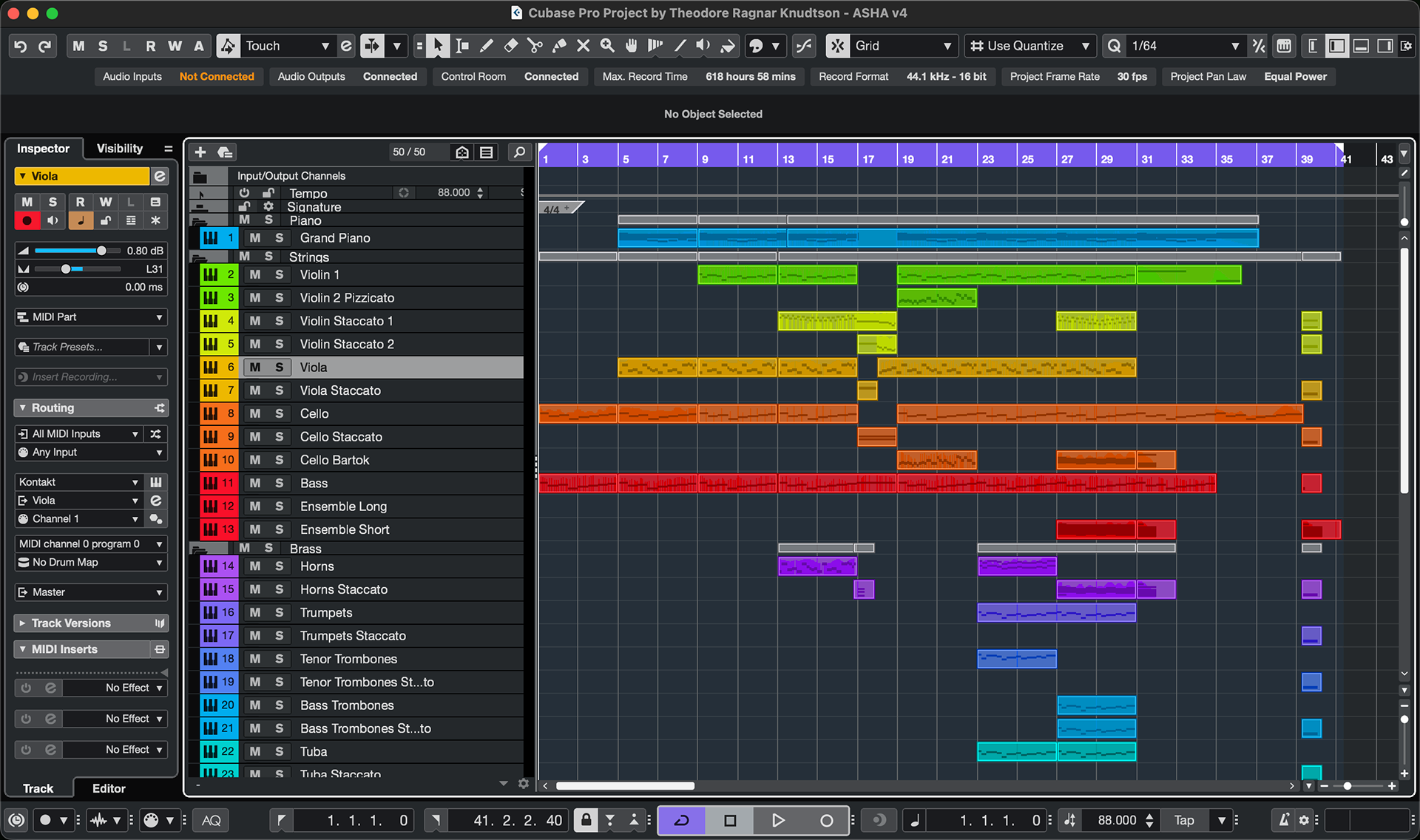Open the Editor tab at bottom

tap(109, 788)
